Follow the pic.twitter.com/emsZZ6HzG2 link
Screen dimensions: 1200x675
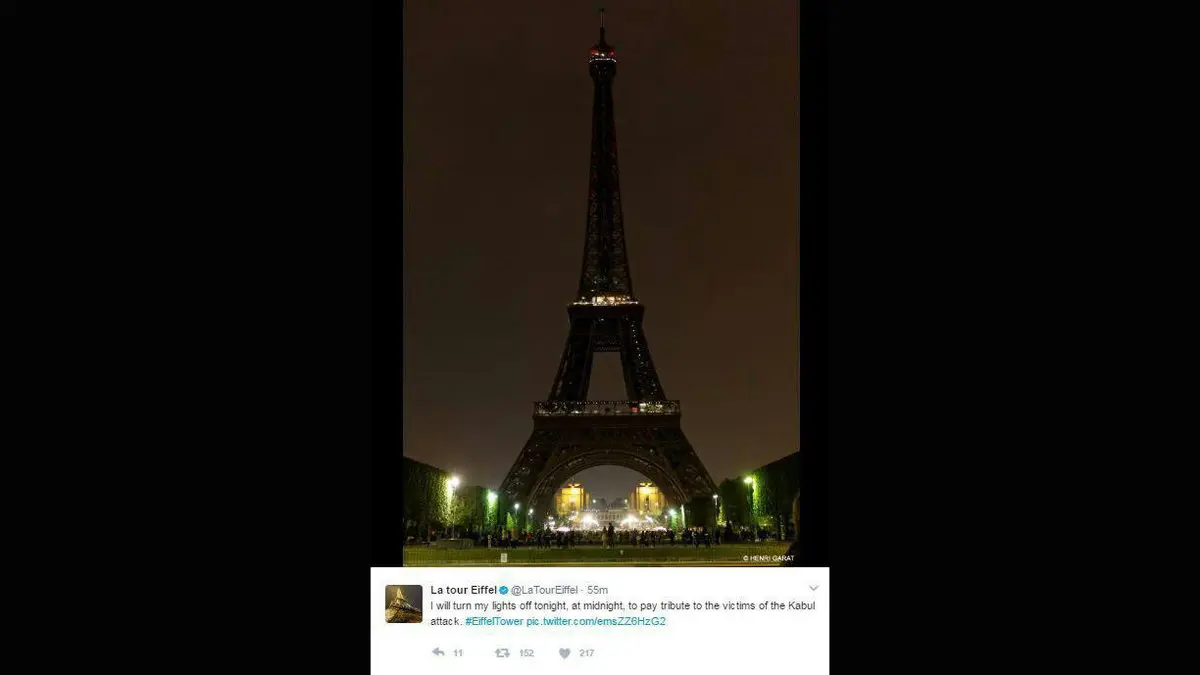click(596, 621)
